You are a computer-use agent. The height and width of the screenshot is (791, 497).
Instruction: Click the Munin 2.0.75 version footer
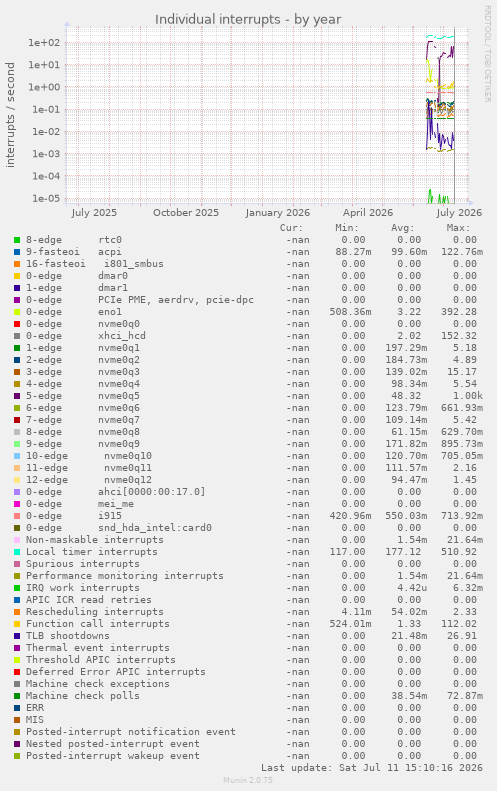(x=248, y=780)
